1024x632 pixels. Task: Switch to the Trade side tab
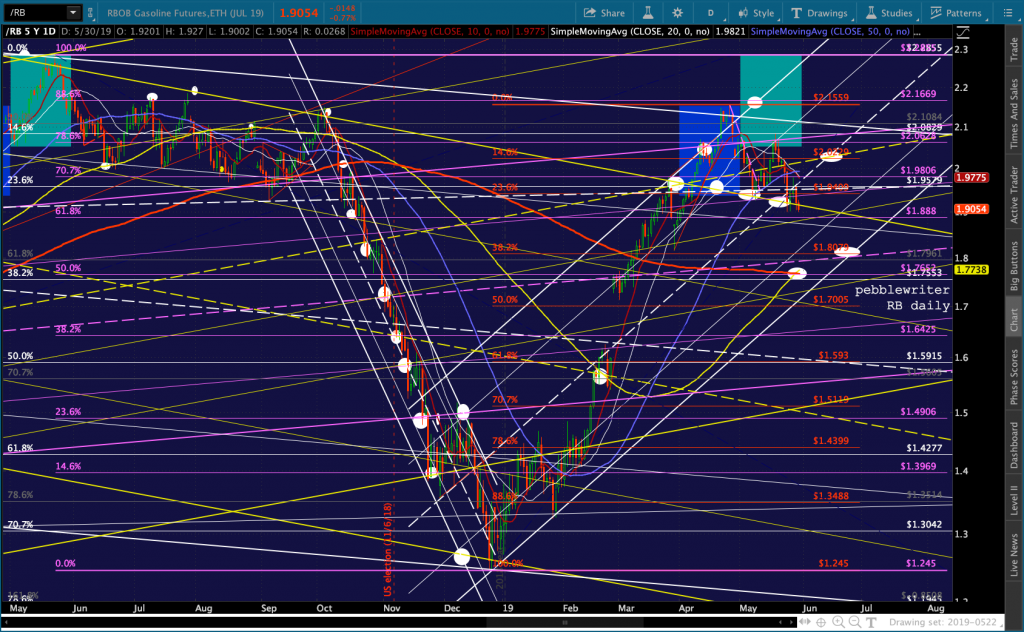1014,50
